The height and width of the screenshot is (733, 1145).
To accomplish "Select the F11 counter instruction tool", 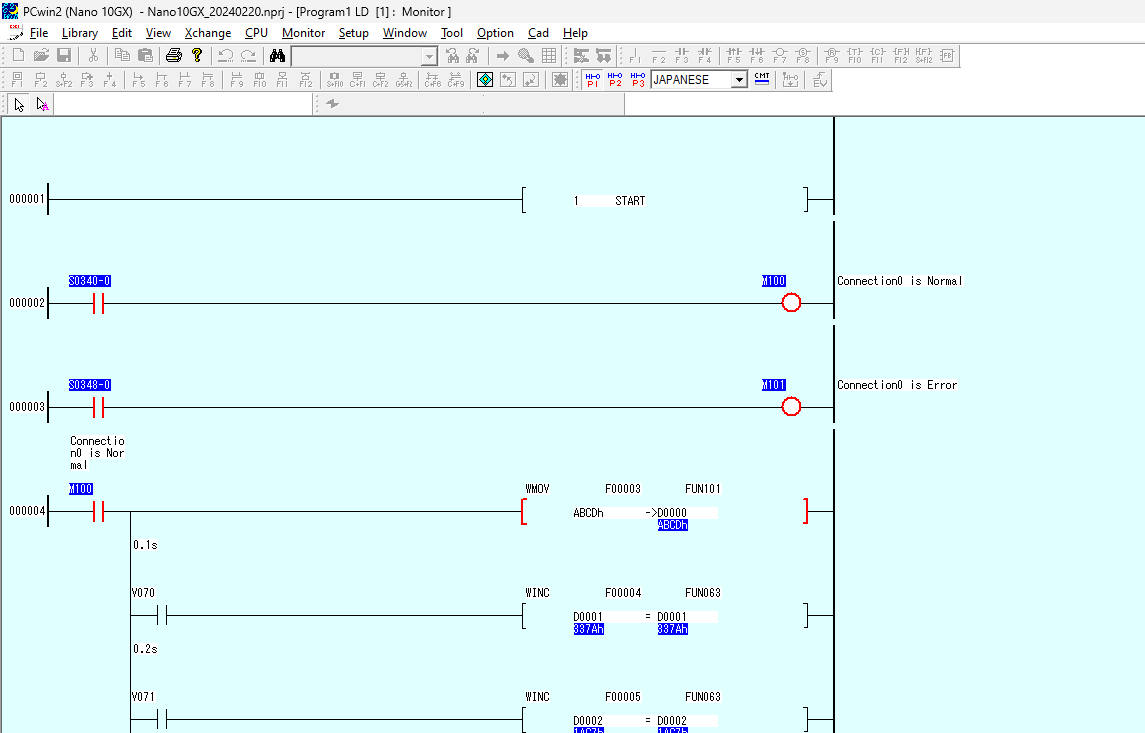I will point(877,55).
